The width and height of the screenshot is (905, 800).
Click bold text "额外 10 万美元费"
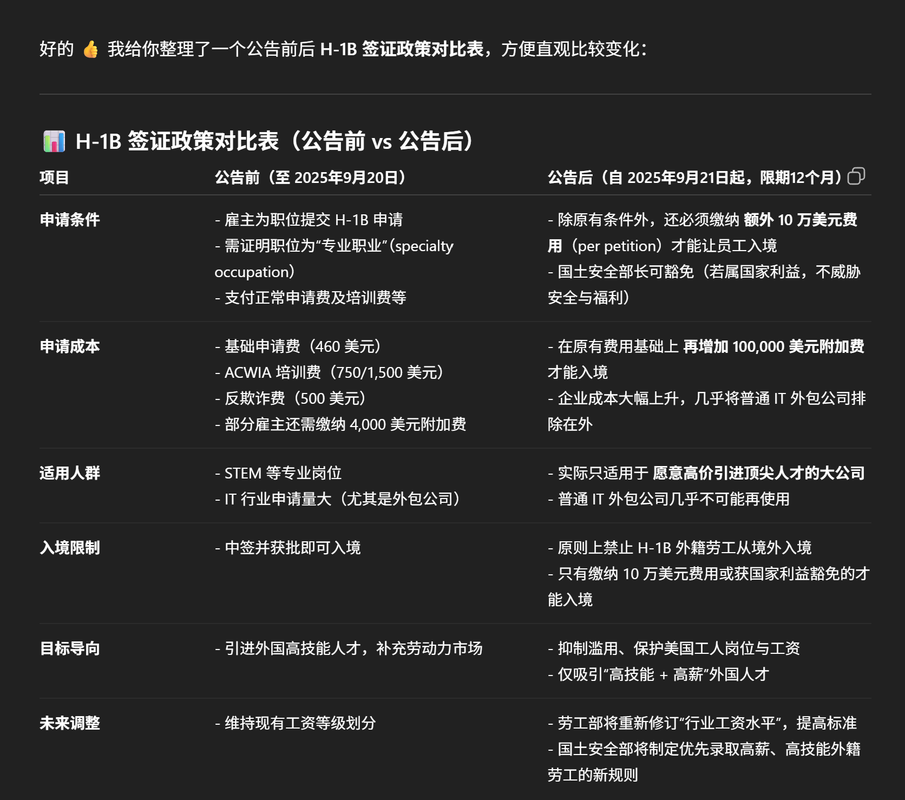point(801,219)
